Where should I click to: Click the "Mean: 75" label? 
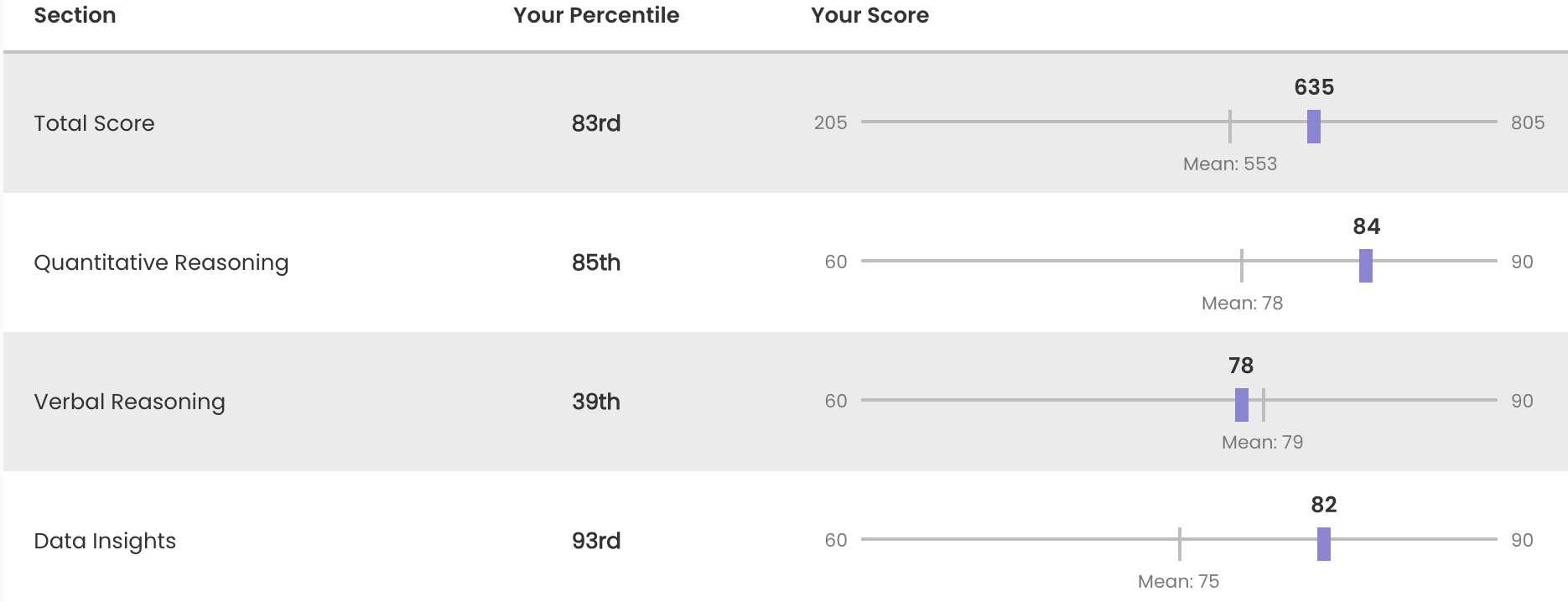[x=1178, y=581]
